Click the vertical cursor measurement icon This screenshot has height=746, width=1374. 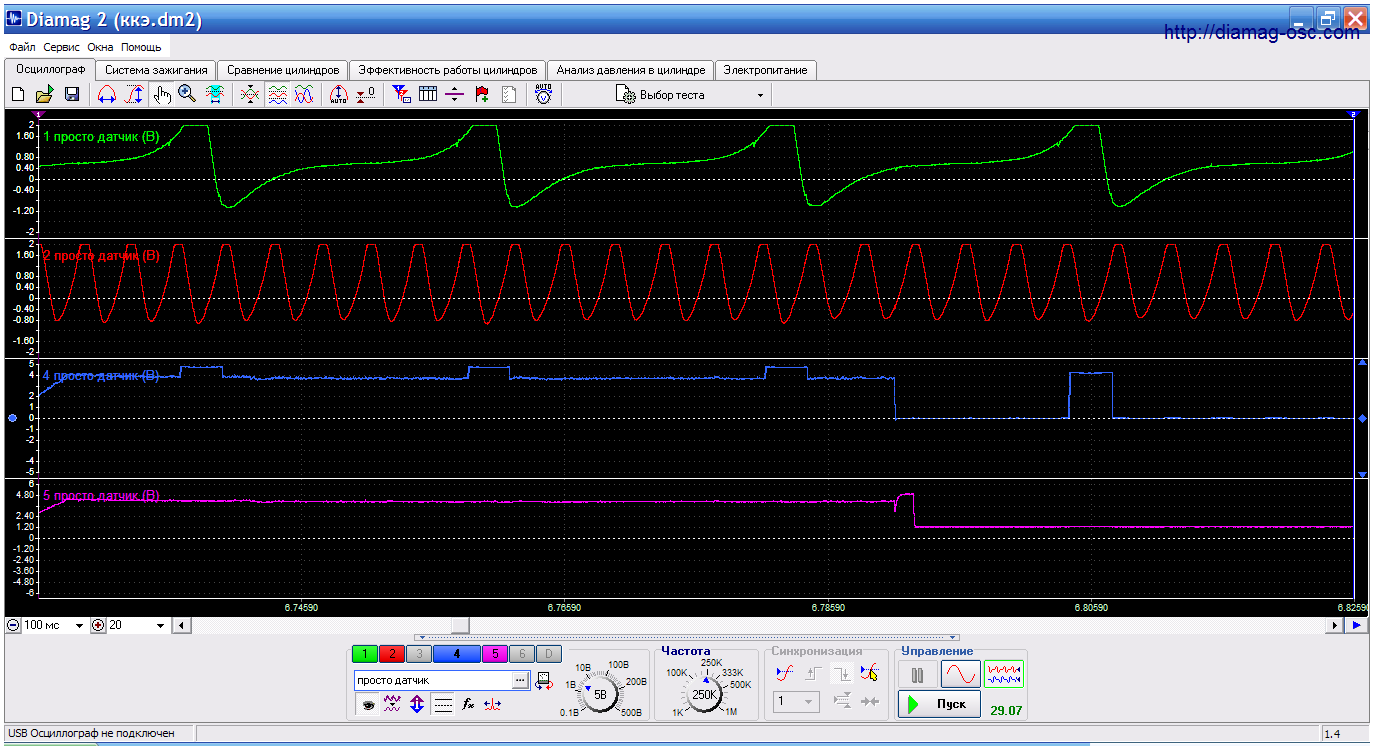click(134, 95)
